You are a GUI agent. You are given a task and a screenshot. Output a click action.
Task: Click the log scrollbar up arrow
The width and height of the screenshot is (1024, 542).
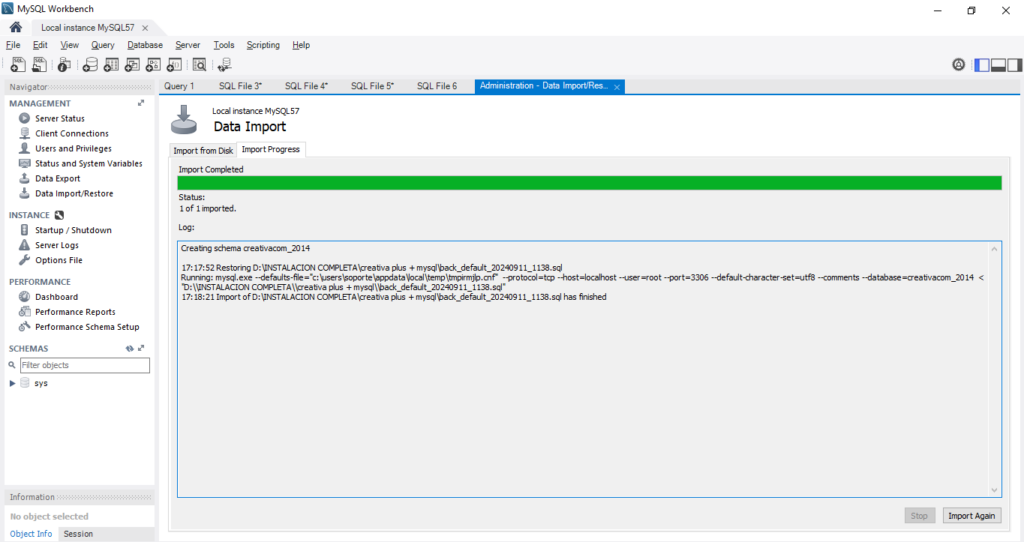[x=994, y=249]
